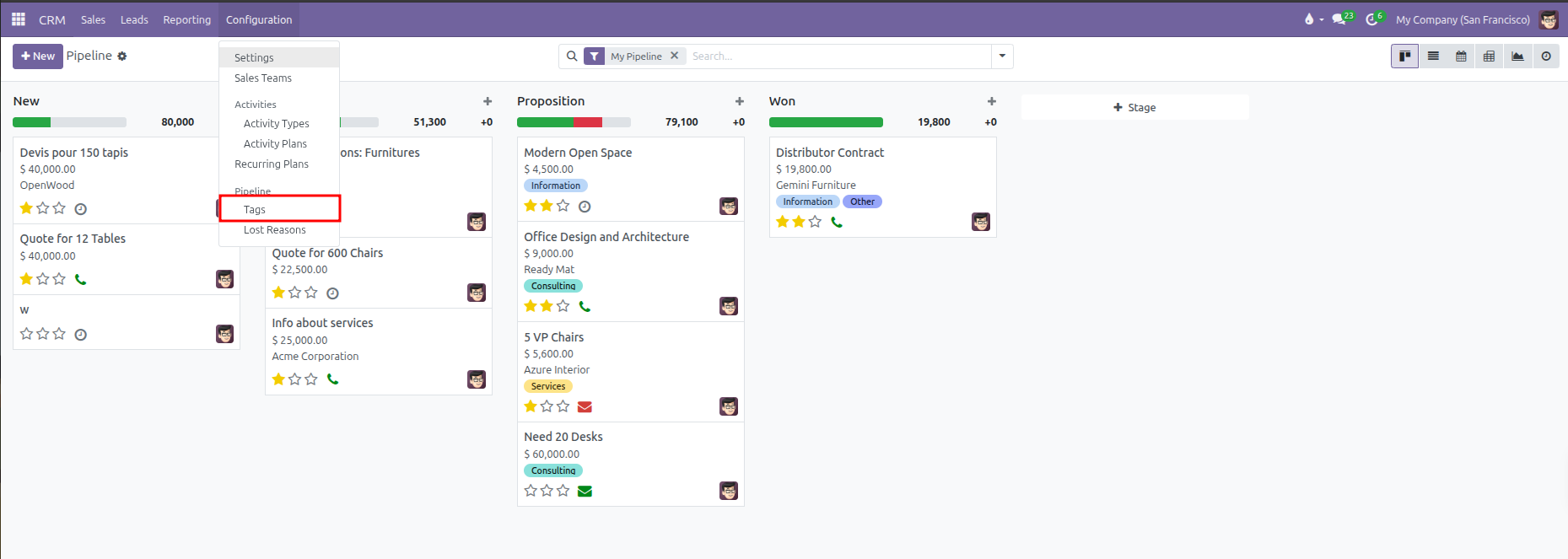Click the CRM app name
This screenshot has height=559, width=1568.
coord(52,19)
